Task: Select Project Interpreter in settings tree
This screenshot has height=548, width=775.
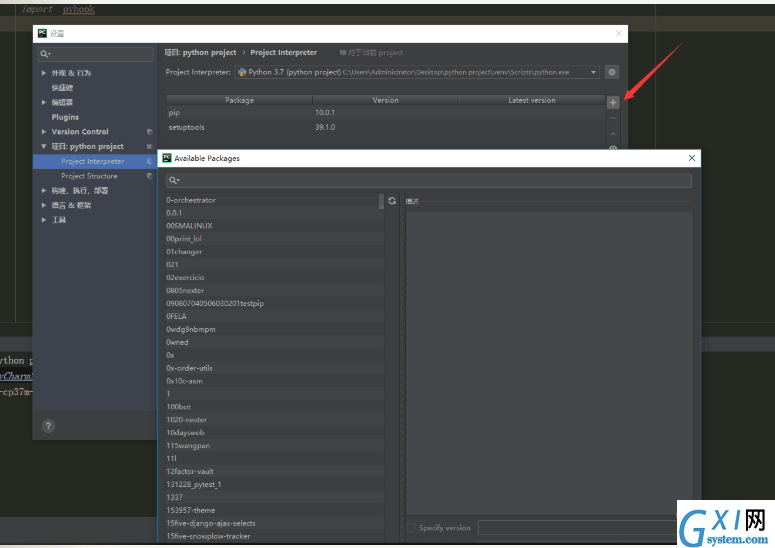Action: pos(94,161)
